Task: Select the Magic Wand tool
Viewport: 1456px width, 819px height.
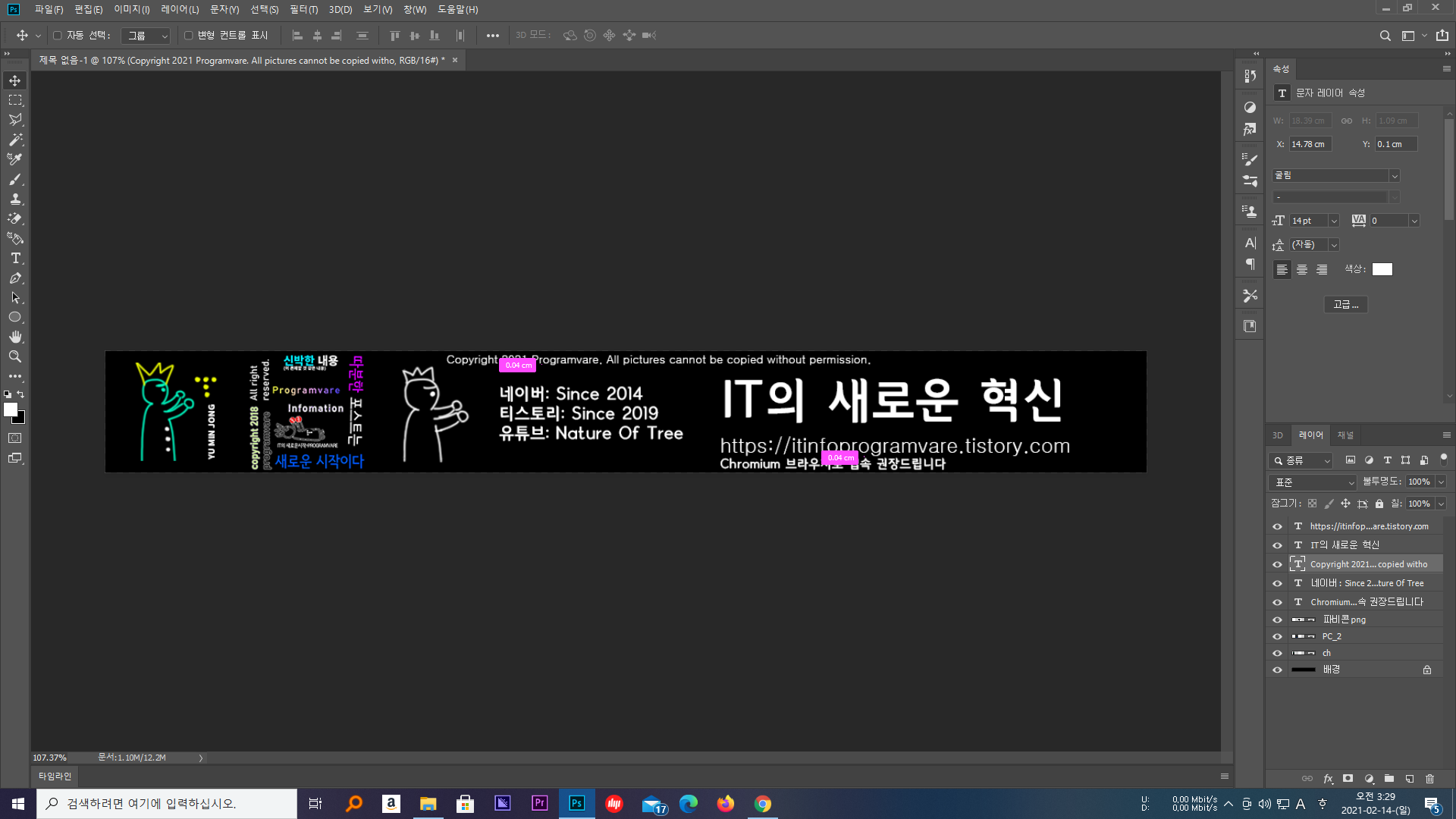Action: click(x=15, y=140)
